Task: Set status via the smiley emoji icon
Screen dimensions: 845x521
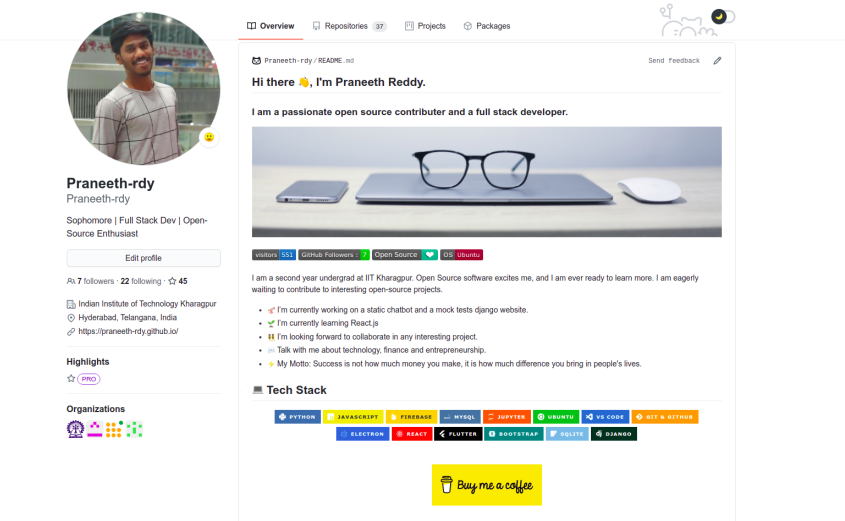Action: click(x=209, y=137)
